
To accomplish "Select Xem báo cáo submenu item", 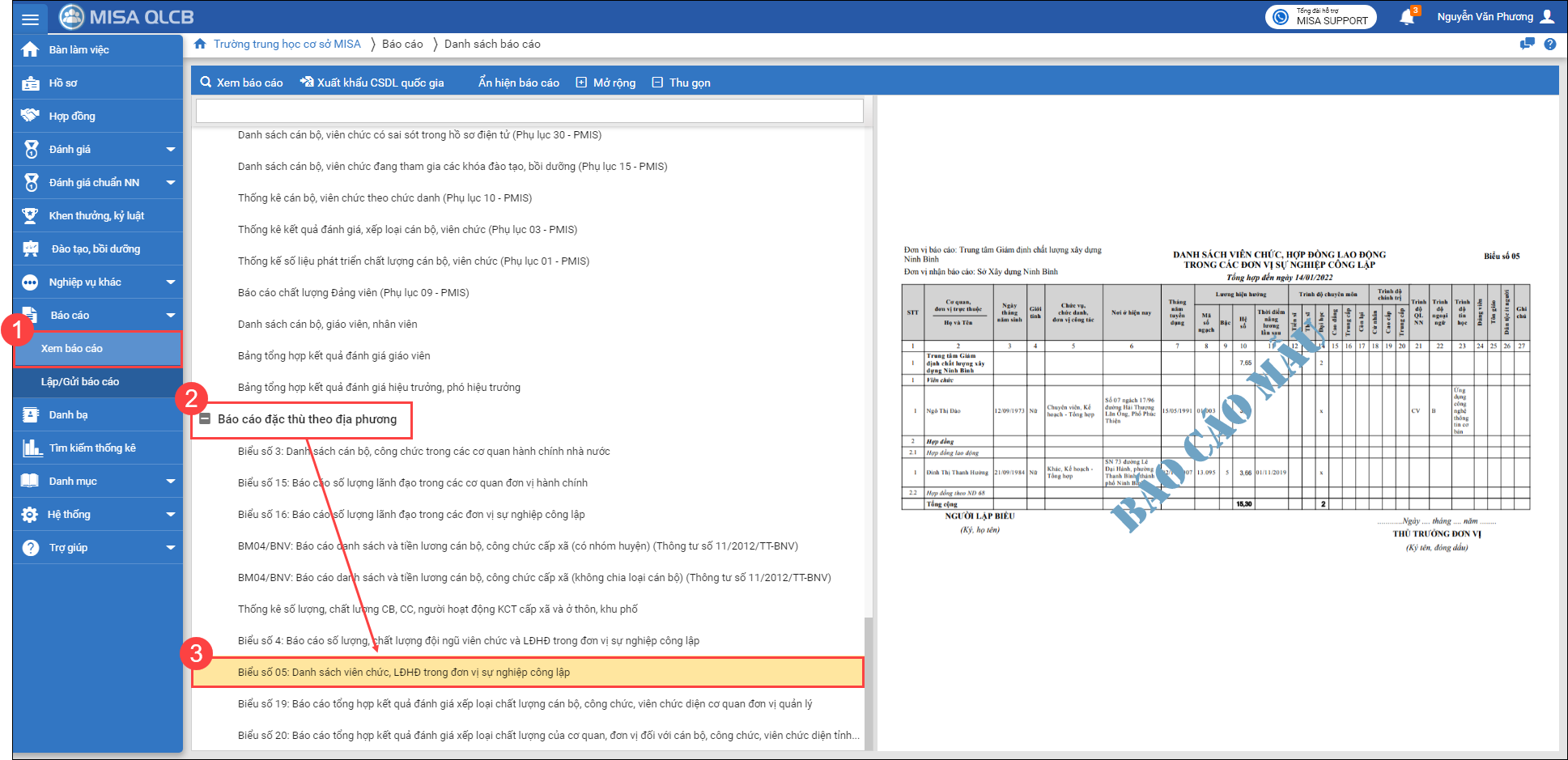I will (72, 349).
